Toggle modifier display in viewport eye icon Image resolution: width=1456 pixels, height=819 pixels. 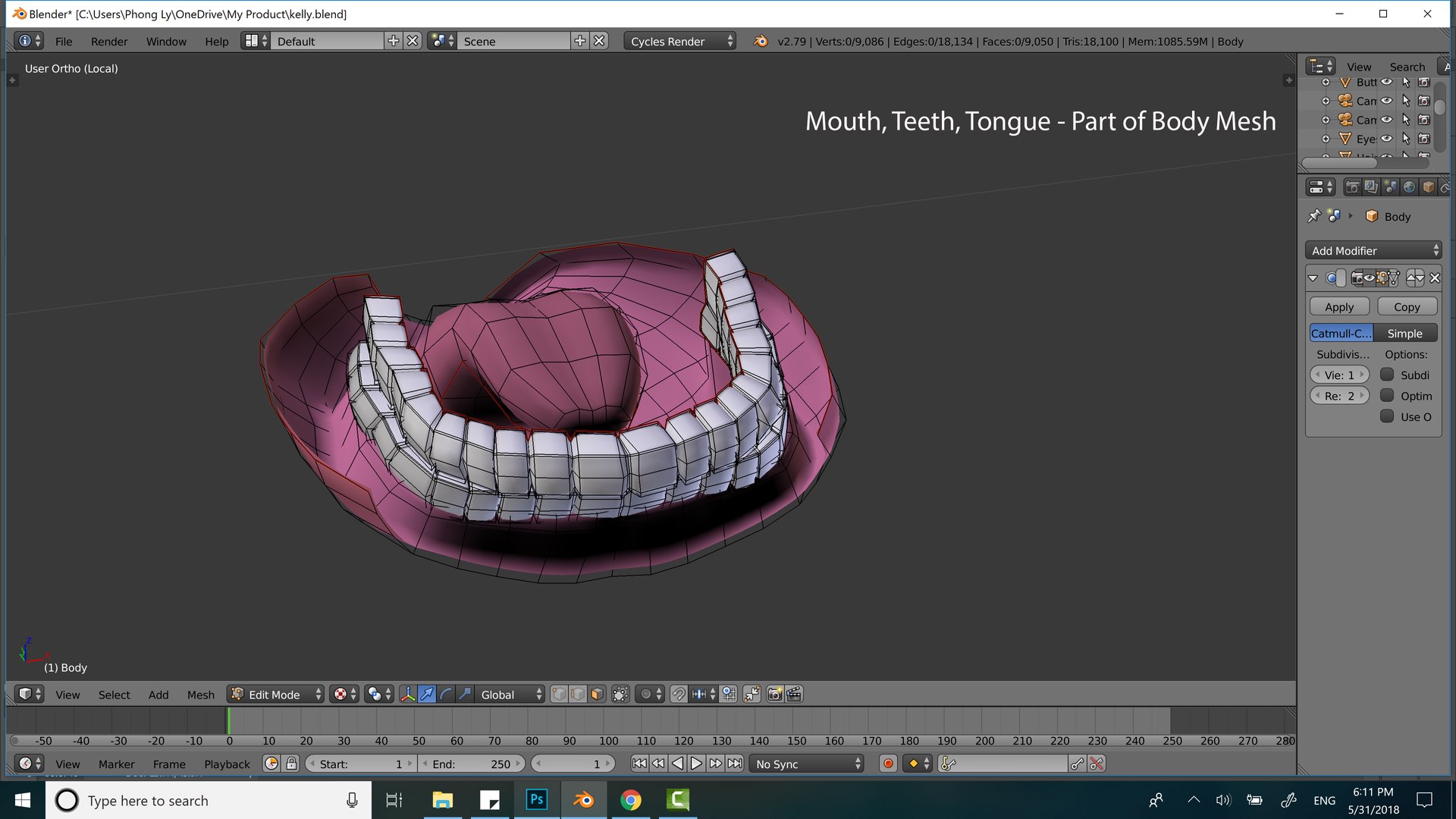(1369, 278)
